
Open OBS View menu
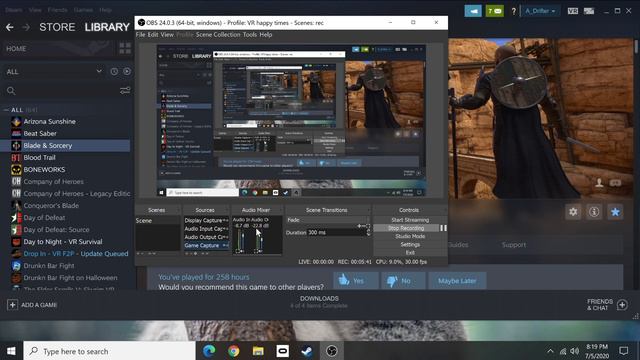pyautogui.click(x=167, y=35)
